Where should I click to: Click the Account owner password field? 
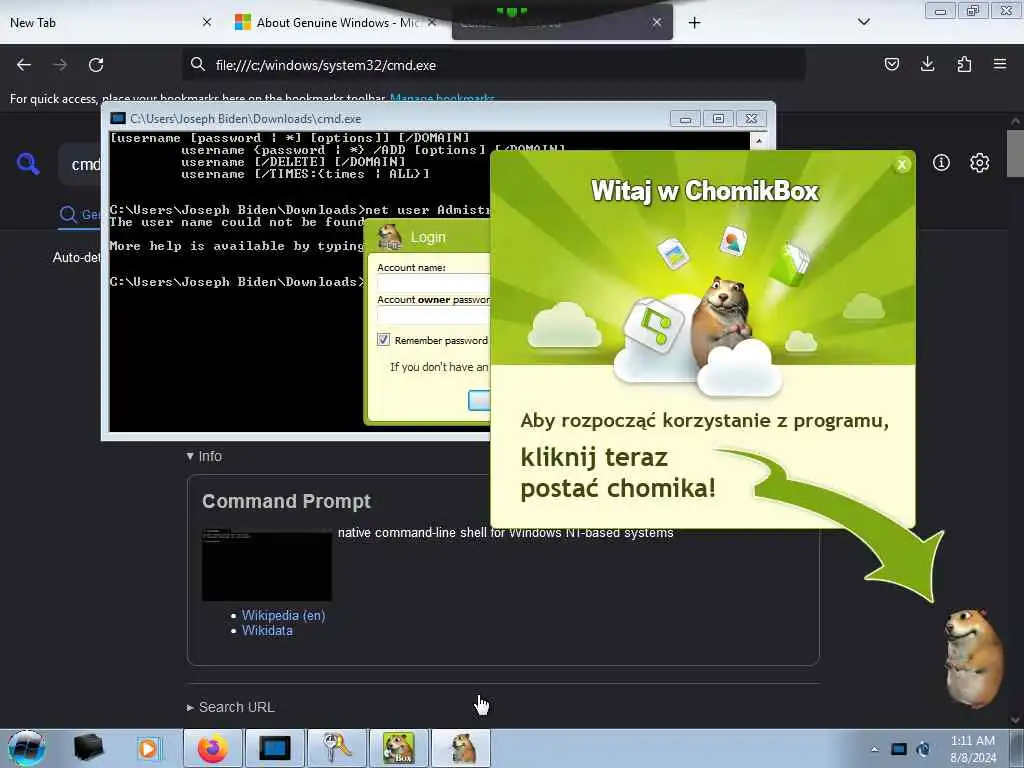(x=433, y=315)
